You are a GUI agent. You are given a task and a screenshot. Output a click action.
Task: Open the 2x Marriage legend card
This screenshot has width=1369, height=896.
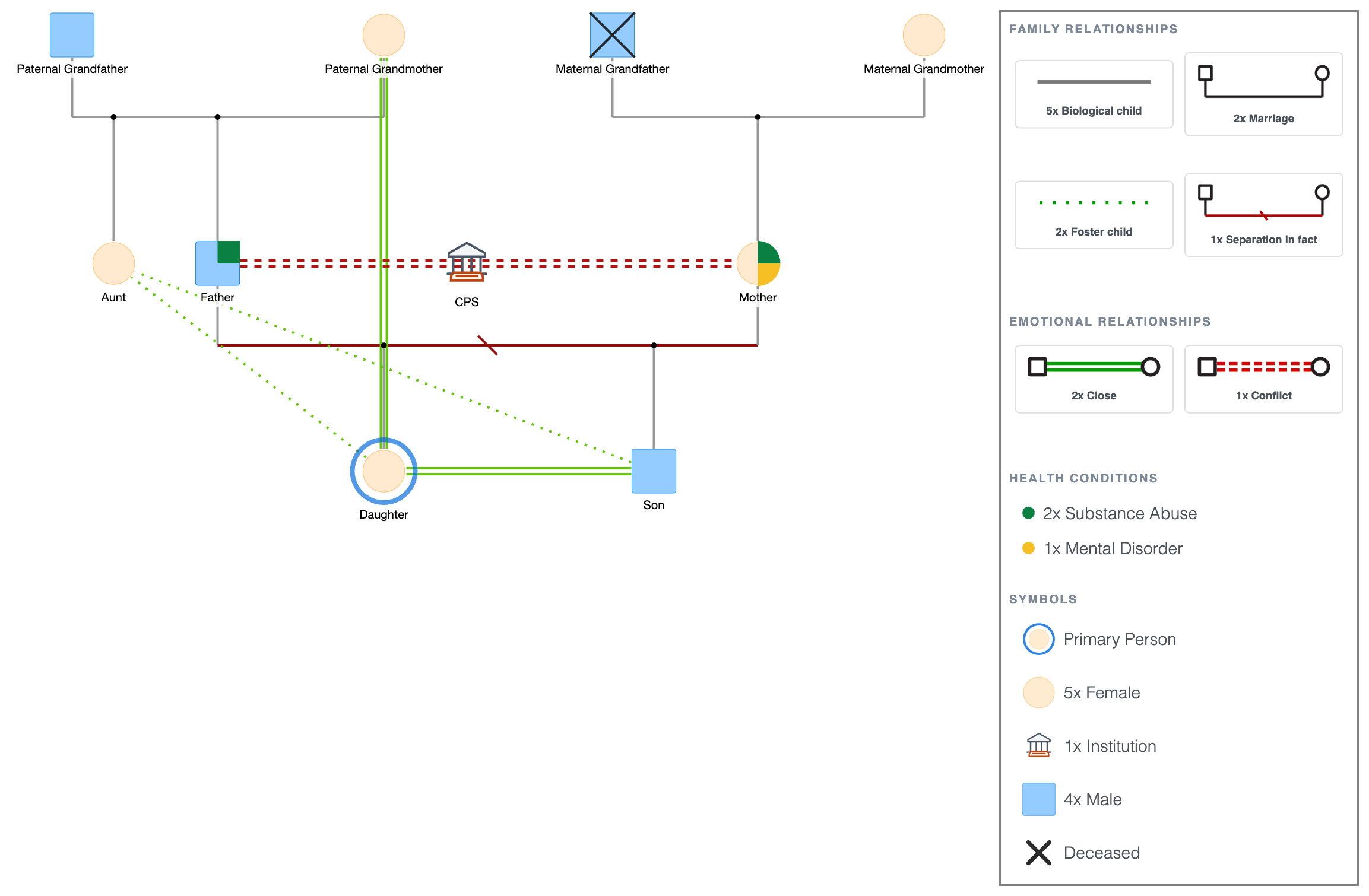click(1263, 94)
